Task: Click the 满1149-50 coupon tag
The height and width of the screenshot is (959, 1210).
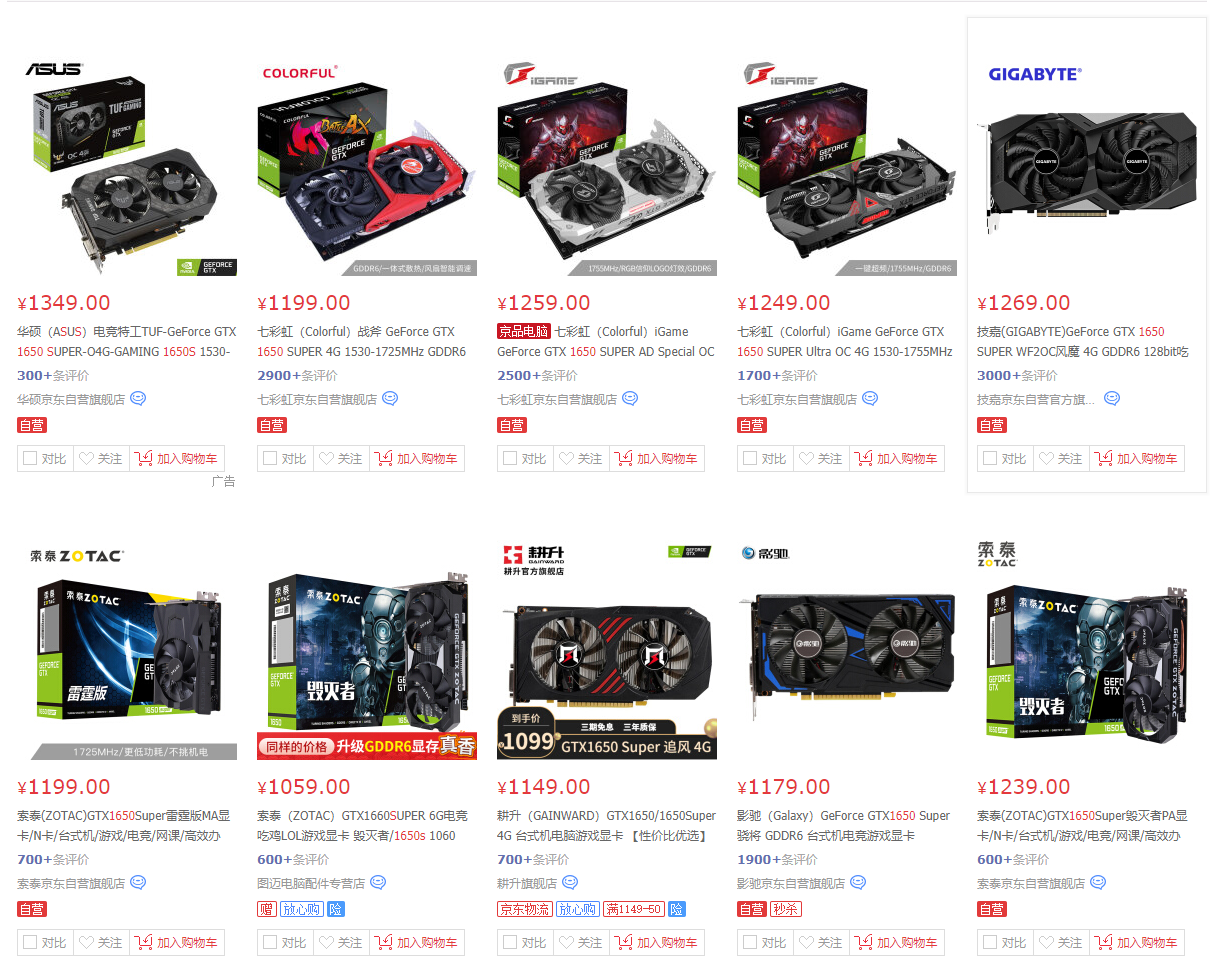Action: (x=635, y=910)
